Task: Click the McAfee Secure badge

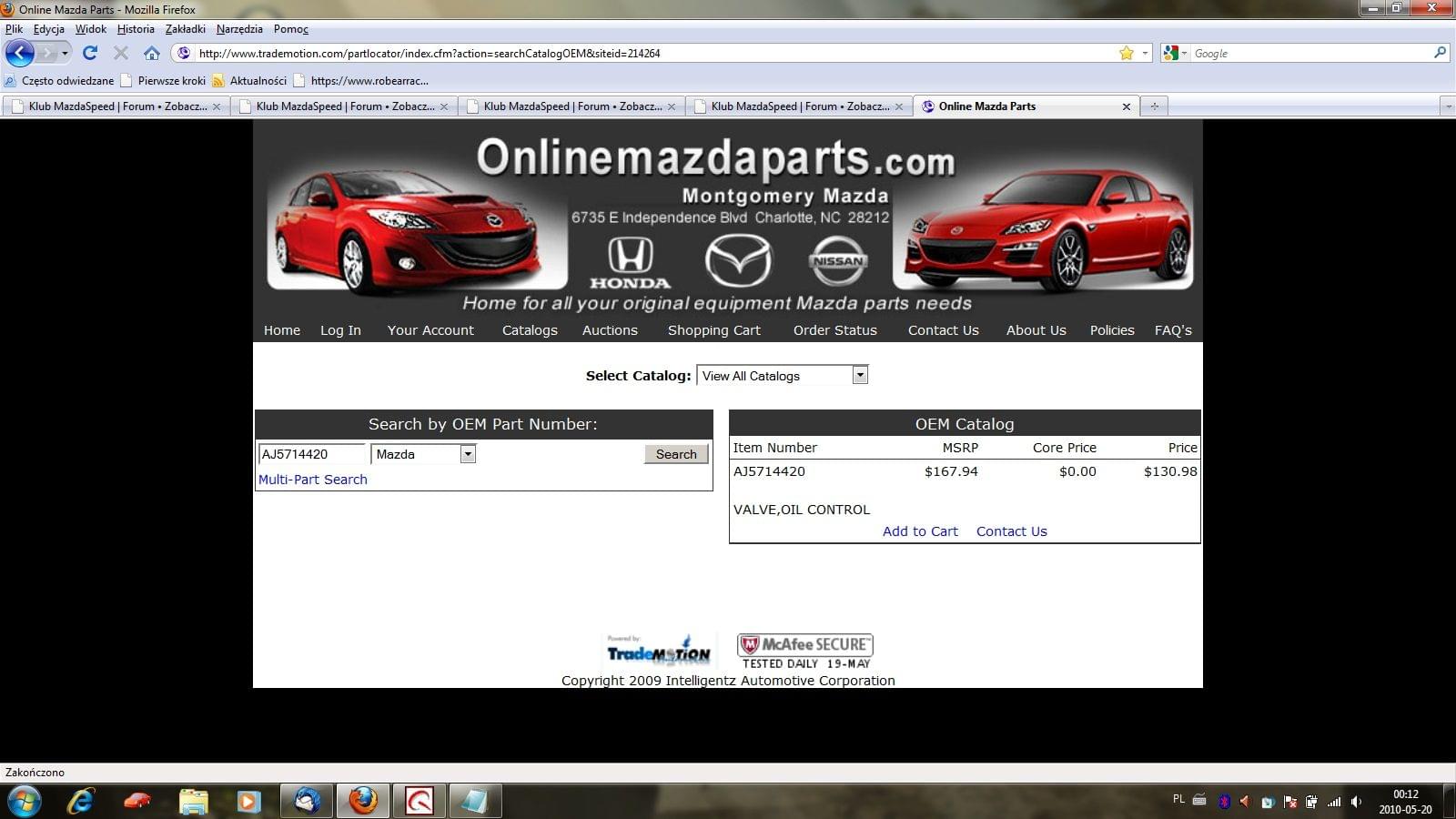Action: pos(804,652)
